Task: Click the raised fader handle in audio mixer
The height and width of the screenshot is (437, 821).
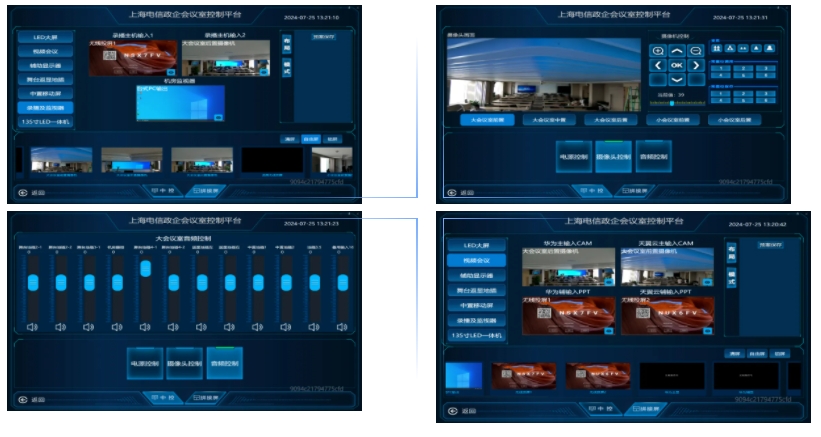Action: coord(145,269)
